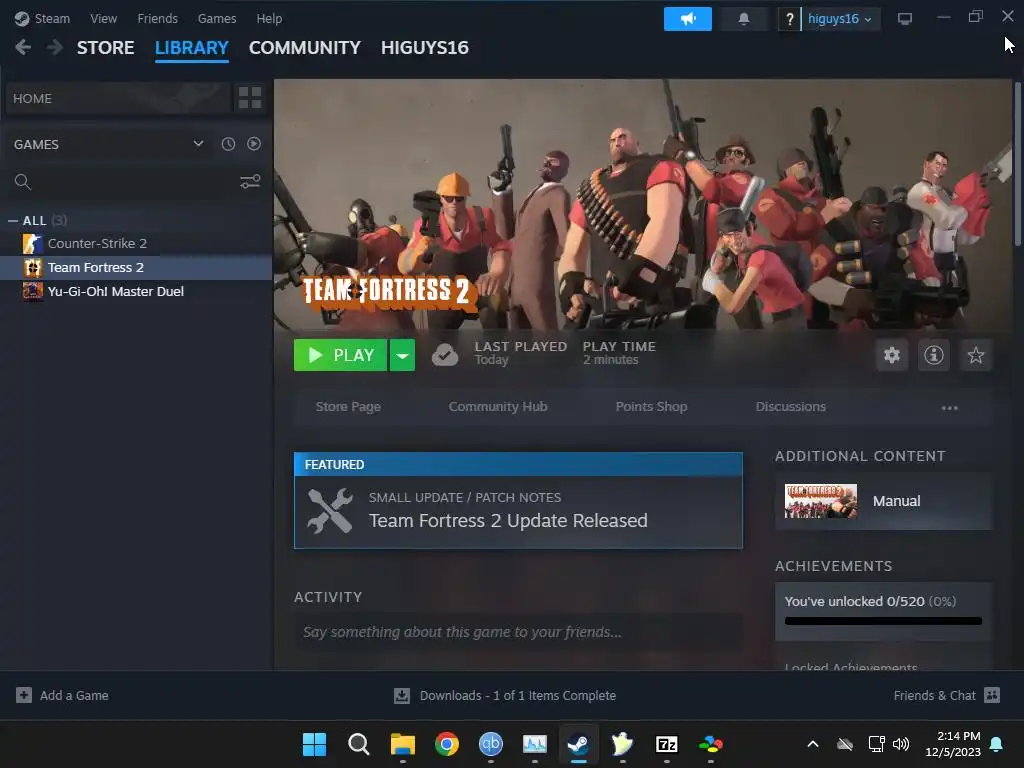Launch Google Chrome from taskbar

447,744
